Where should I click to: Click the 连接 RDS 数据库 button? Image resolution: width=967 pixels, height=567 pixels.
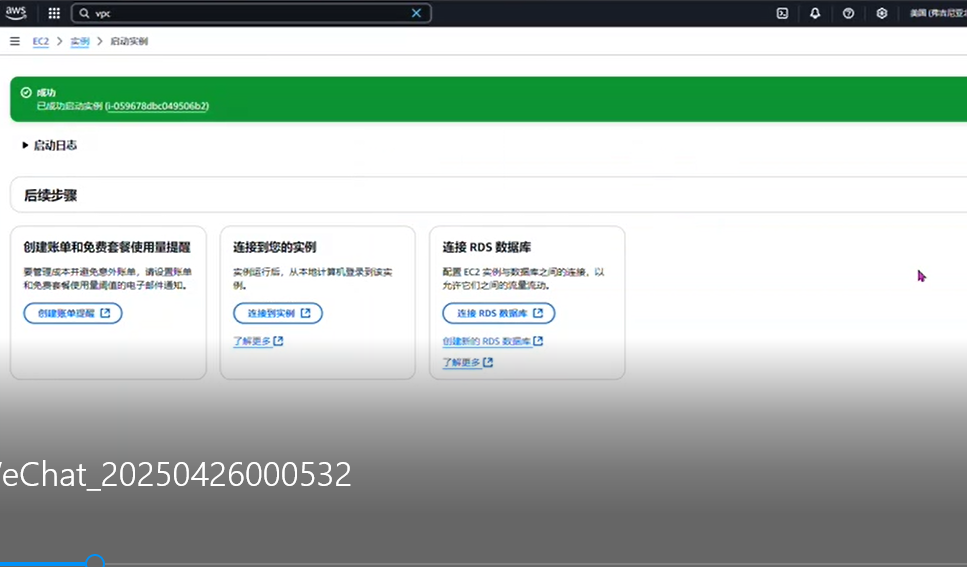tap(498, 313)
